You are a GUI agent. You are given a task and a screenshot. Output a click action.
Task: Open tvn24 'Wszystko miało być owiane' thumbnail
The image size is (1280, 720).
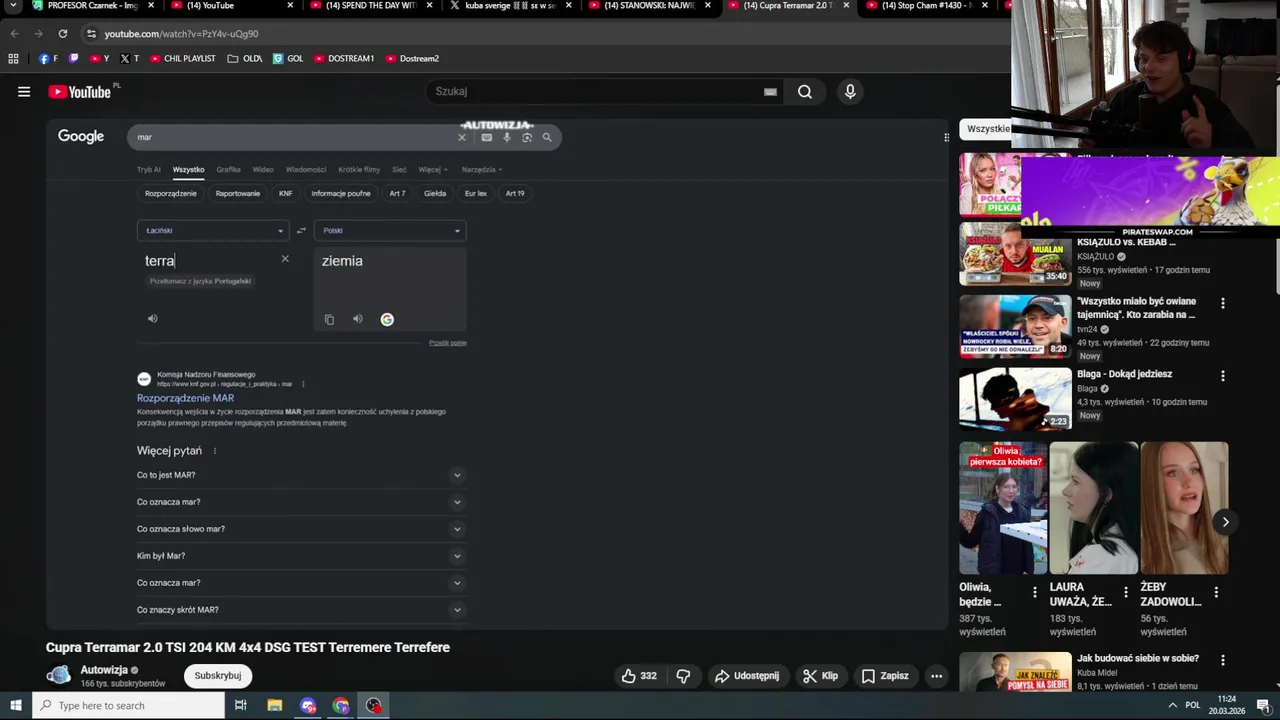(1015, 326)
